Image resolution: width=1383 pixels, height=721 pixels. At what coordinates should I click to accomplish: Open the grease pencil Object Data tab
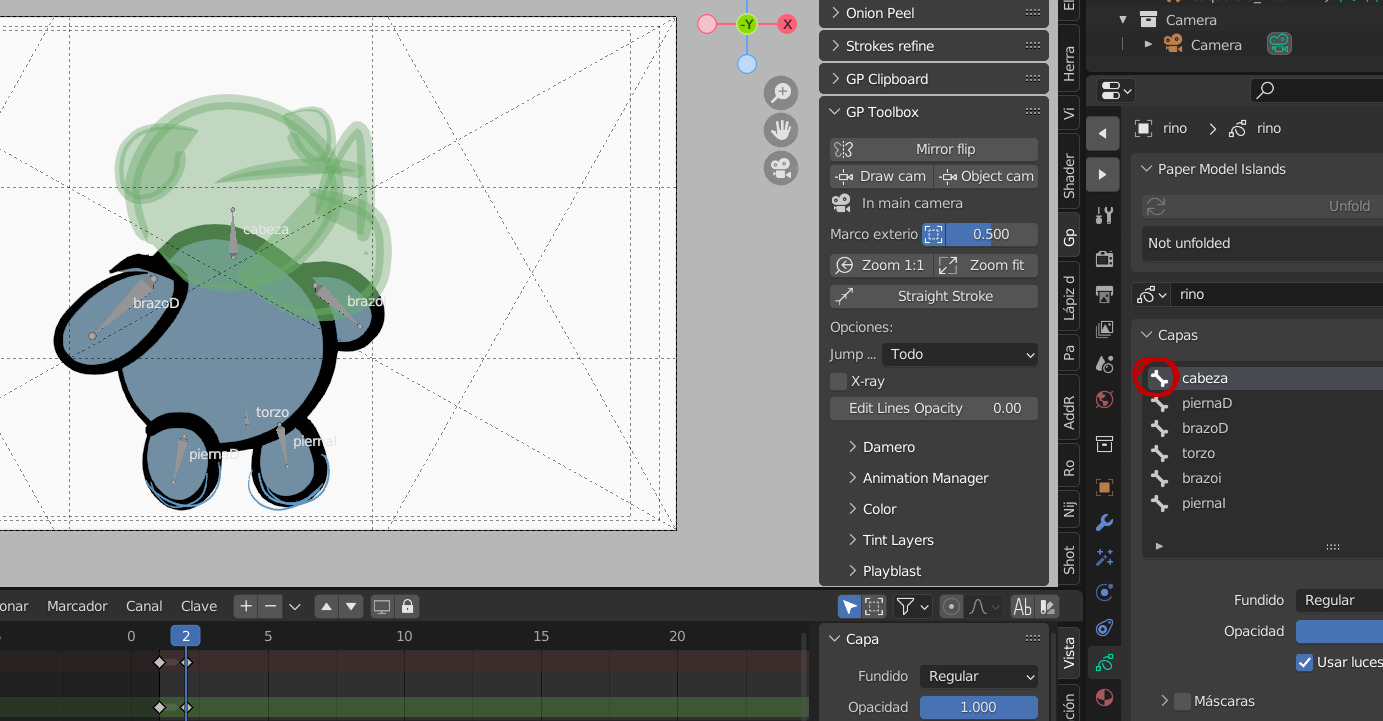(1104, 662)
